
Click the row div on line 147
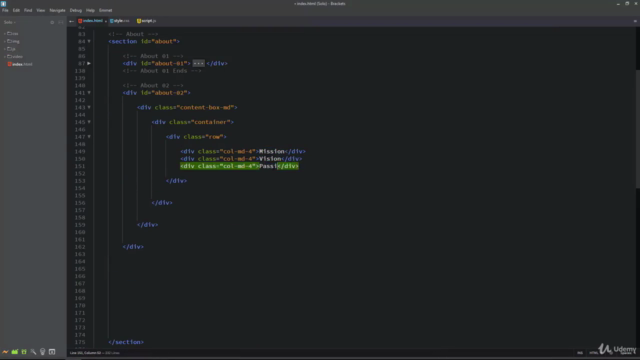coord(196,137)
